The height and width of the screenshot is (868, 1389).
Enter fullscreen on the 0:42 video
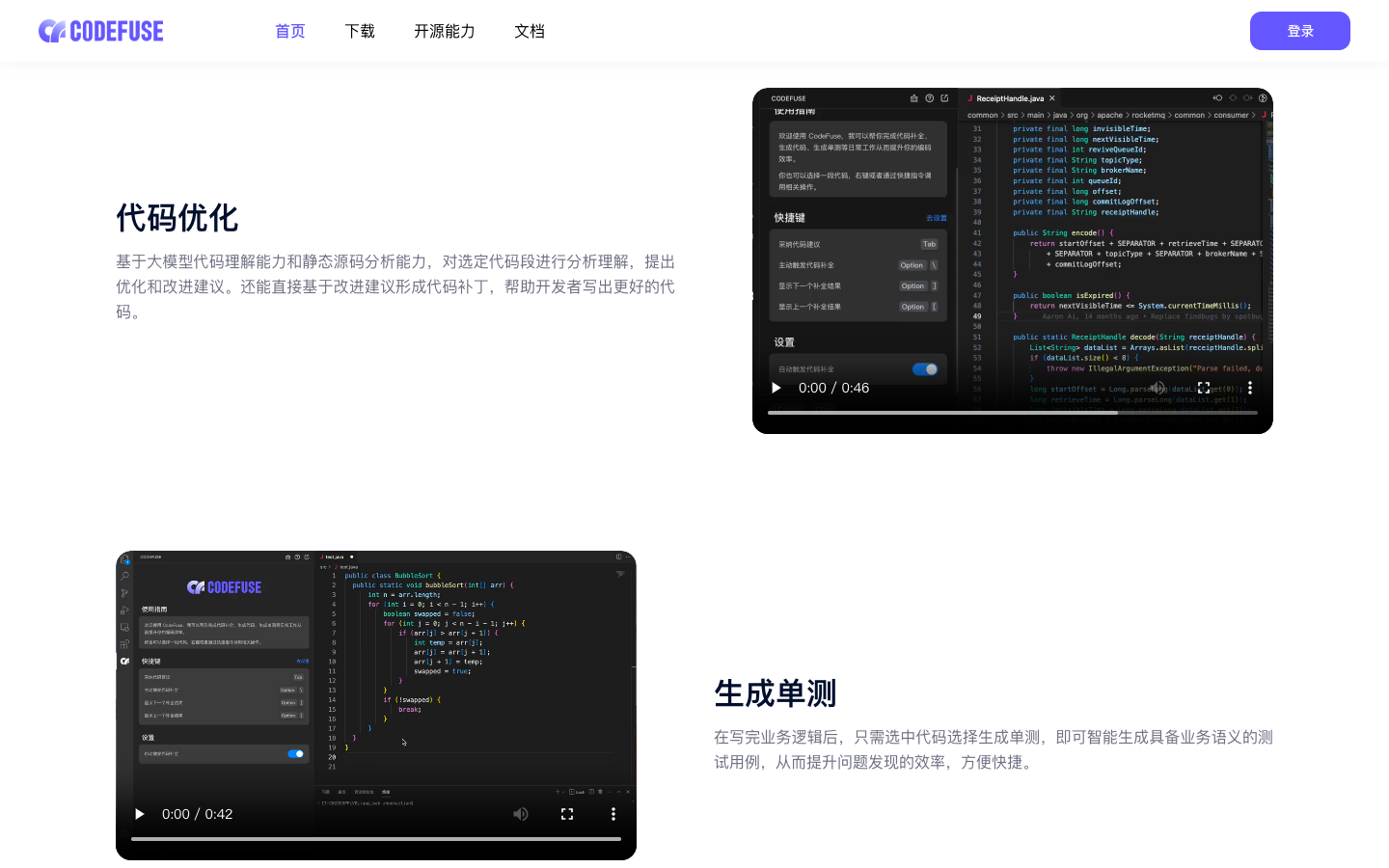click(x=567, y=814)
